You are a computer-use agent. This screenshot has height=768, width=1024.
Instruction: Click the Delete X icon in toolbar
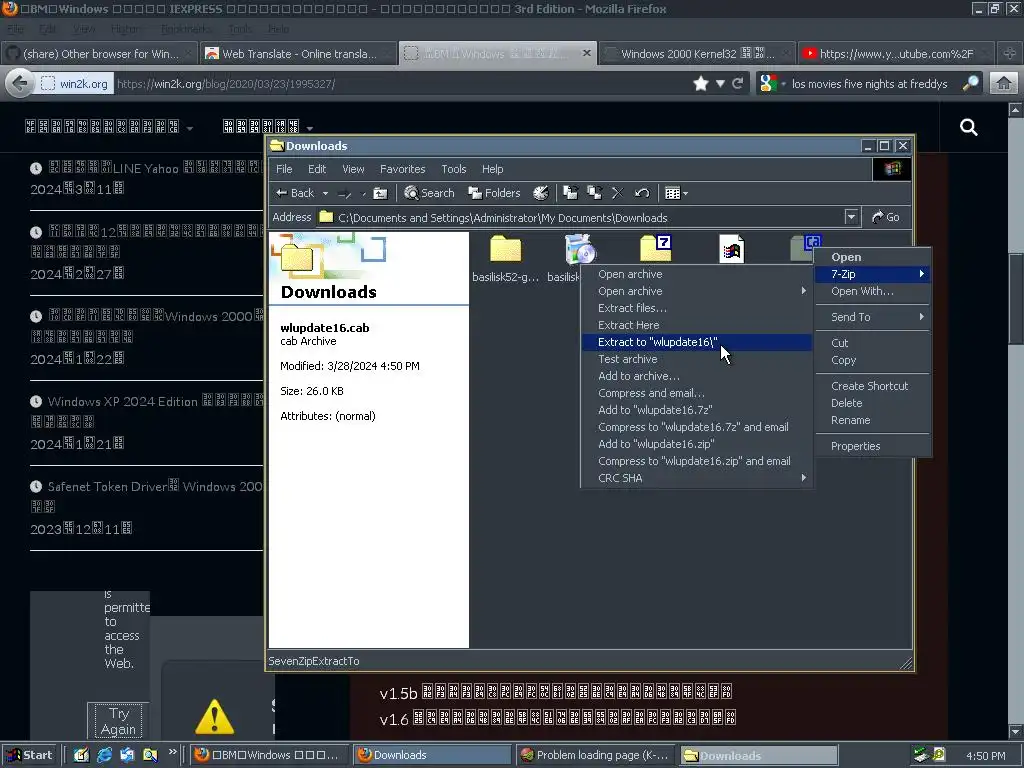(617, 193)
